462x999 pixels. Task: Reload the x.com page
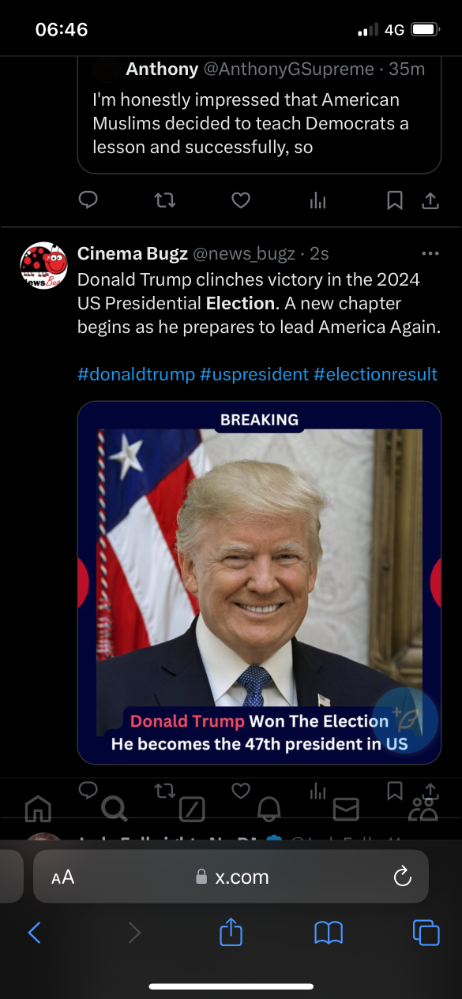pos(402,877)
